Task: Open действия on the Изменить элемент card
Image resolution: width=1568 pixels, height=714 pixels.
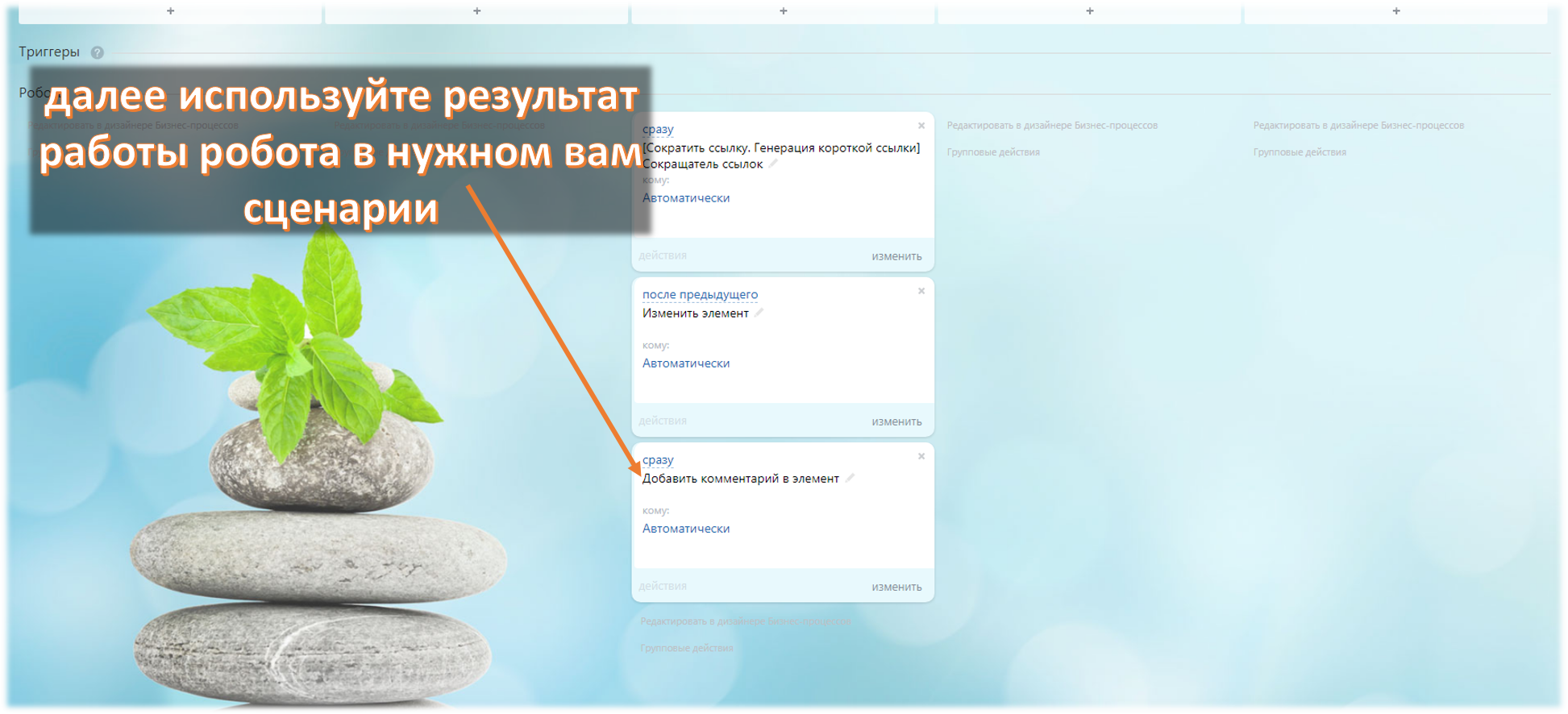Action: (x=663, y=421)
